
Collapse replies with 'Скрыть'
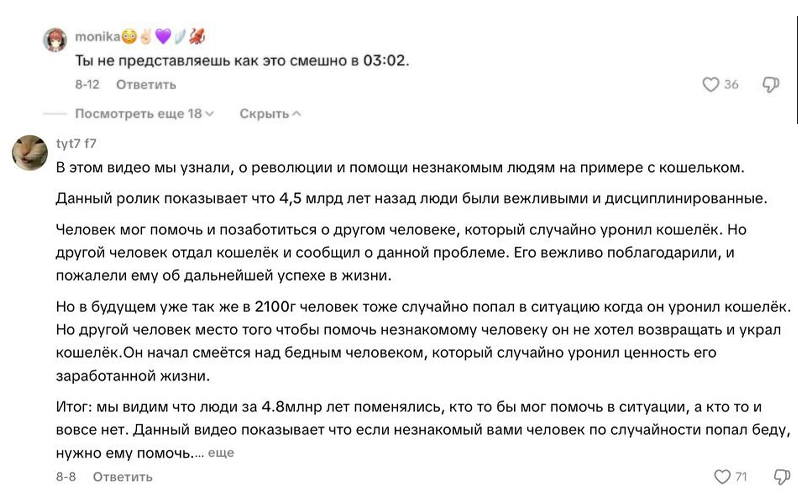point(270,114)
